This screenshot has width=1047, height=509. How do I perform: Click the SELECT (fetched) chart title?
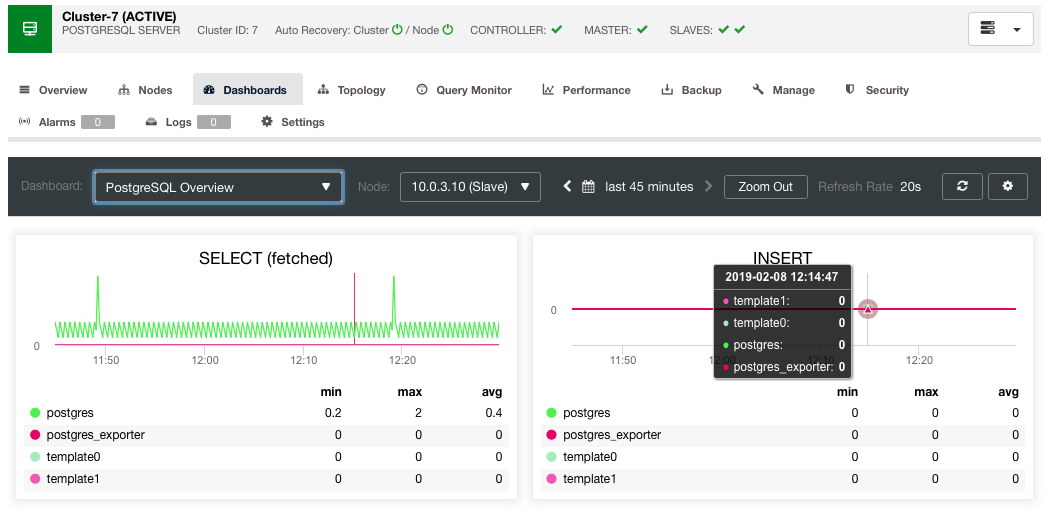point(266,258)
